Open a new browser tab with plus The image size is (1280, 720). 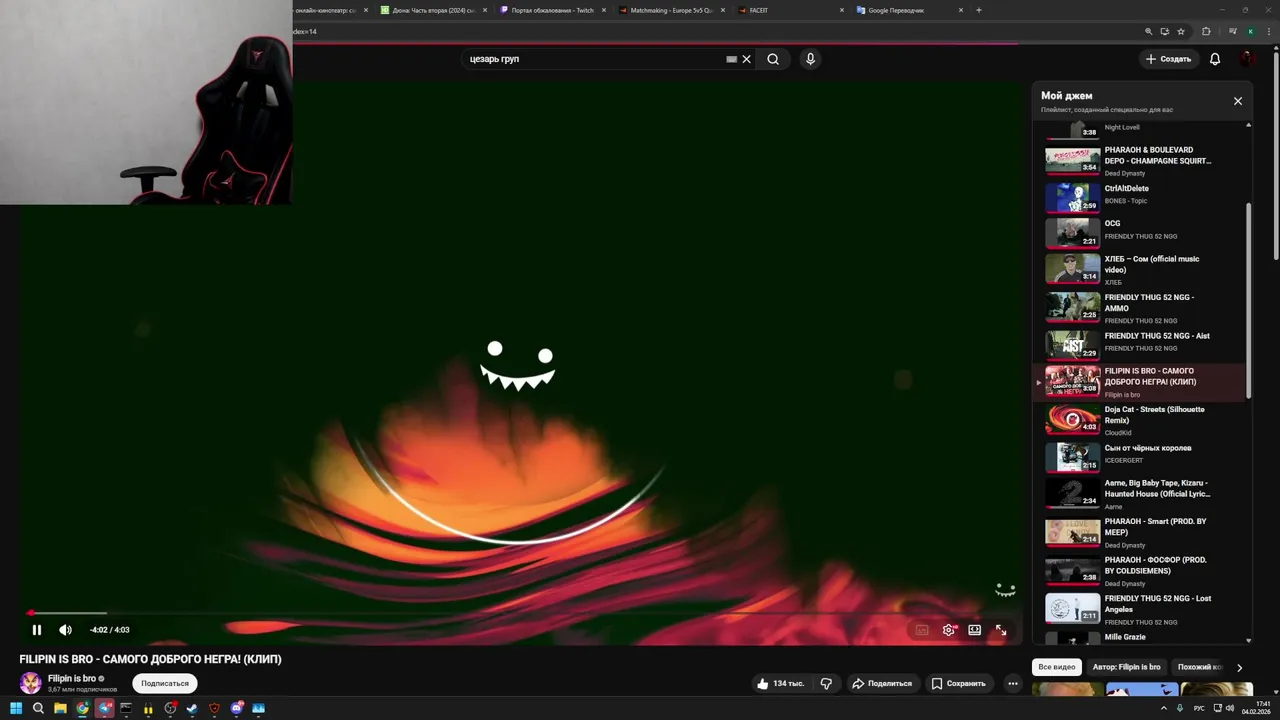point(978,10)
